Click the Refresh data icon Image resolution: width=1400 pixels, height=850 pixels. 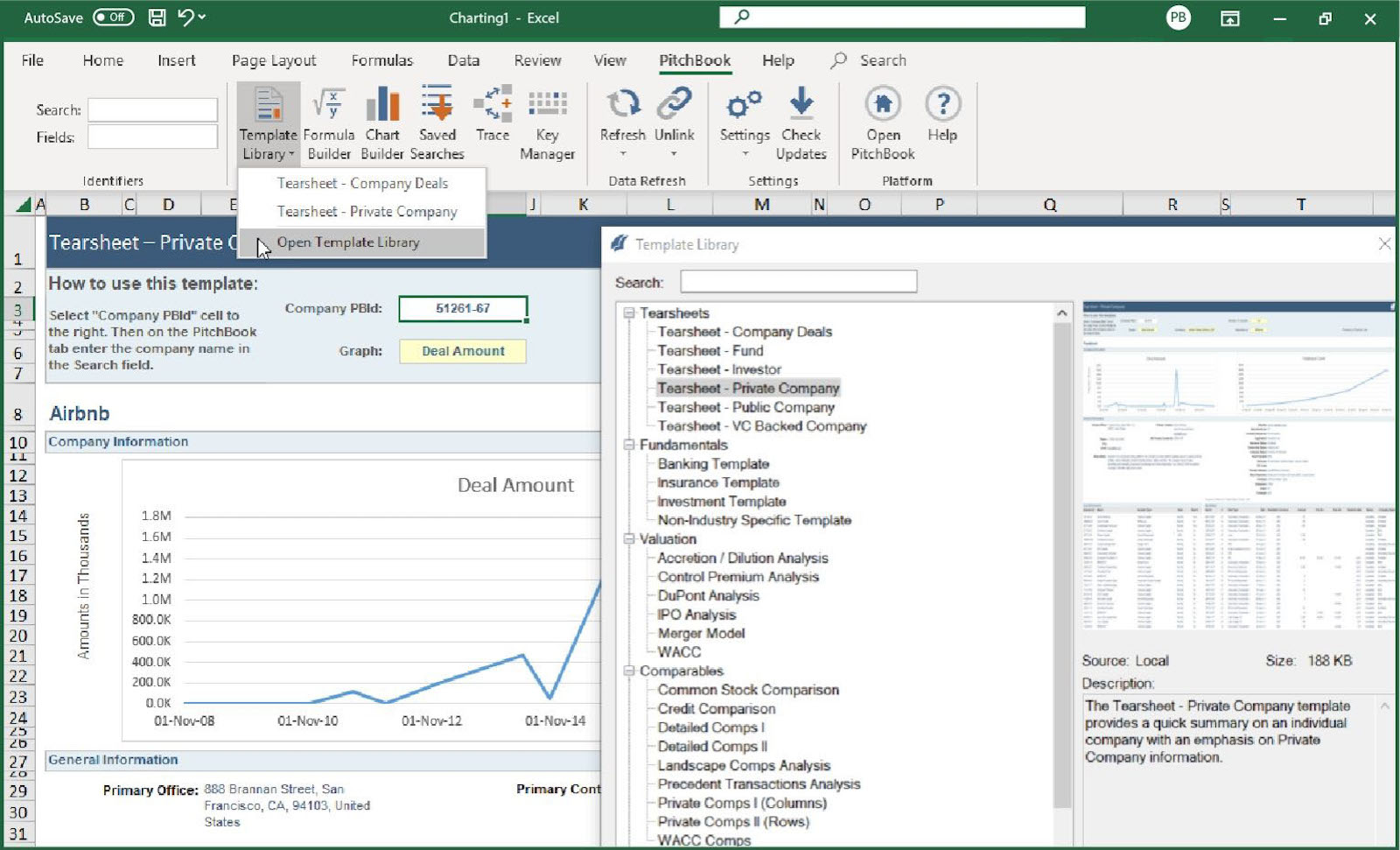[x=623, y=104]
